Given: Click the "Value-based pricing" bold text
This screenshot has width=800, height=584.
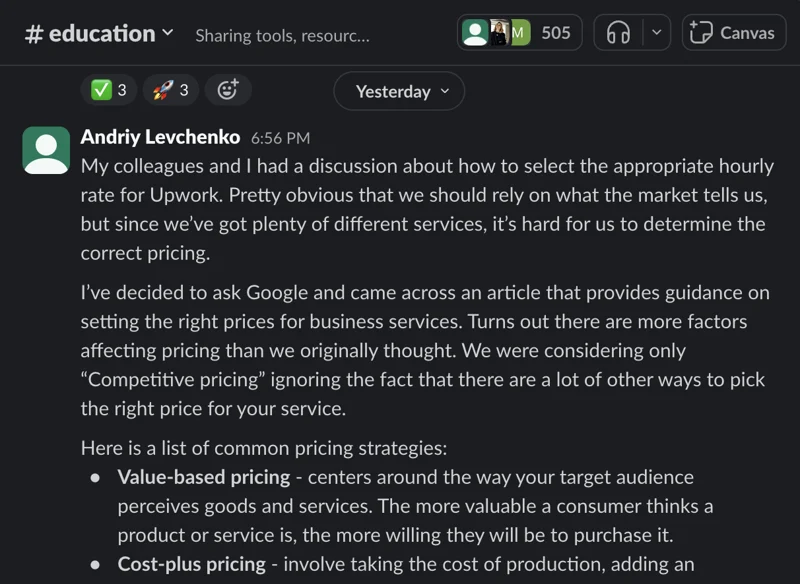Looking at the screenshot, I should pyautogui.click(x=204, y=477).
